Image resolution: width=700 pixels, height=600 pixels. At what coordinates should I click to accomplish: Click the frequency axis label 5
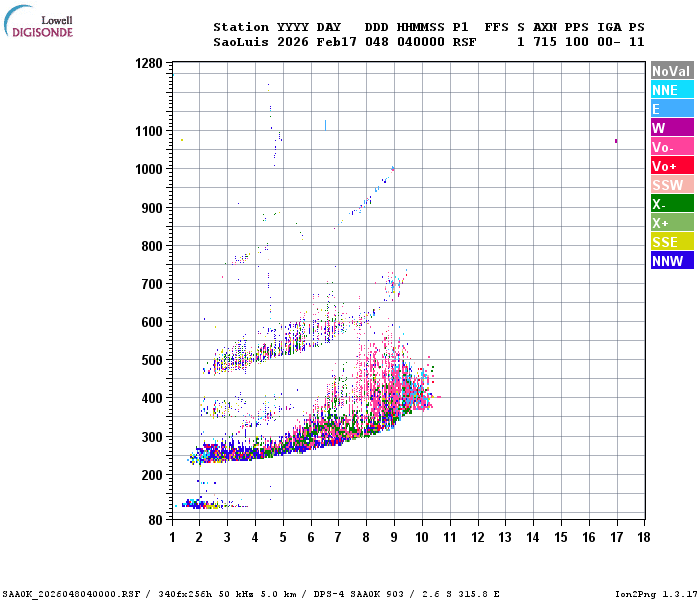pos(283,537)
